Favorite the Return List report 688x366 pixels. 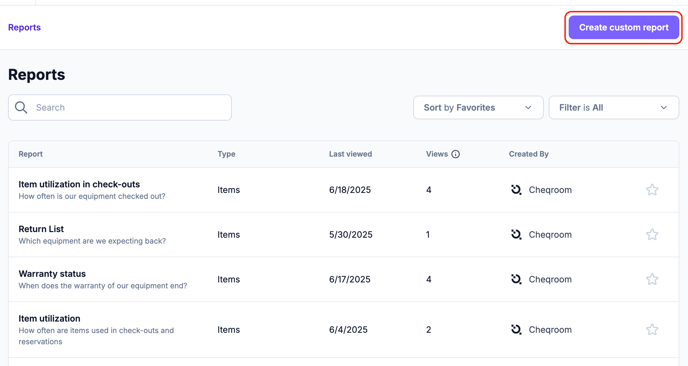[x=652, y=234]
